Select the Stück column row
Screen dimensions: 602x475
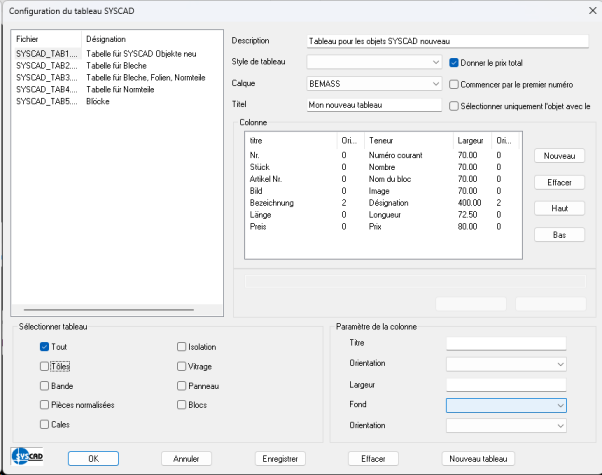(383, 167)
